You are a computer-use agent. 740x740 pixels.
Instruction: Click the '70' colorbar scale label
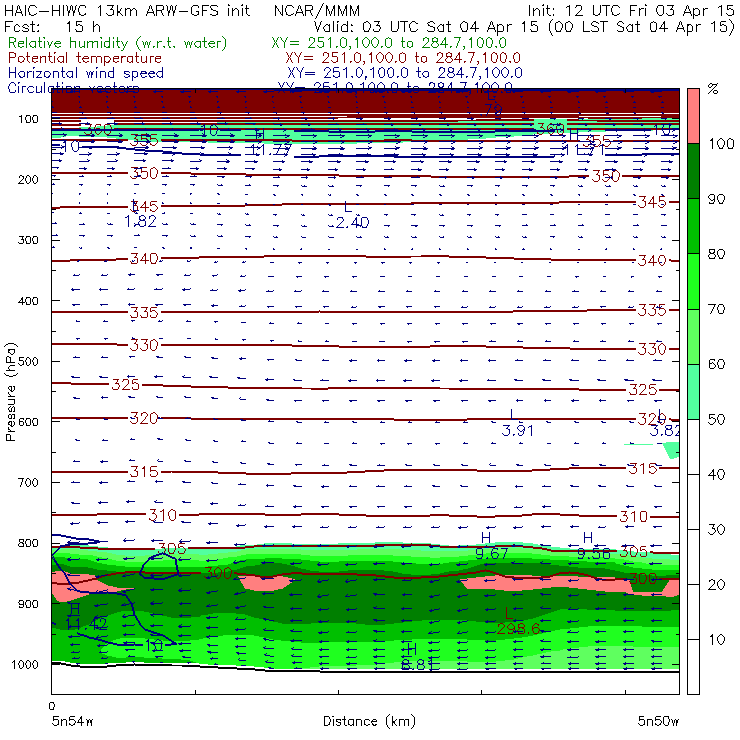(716, 310)
